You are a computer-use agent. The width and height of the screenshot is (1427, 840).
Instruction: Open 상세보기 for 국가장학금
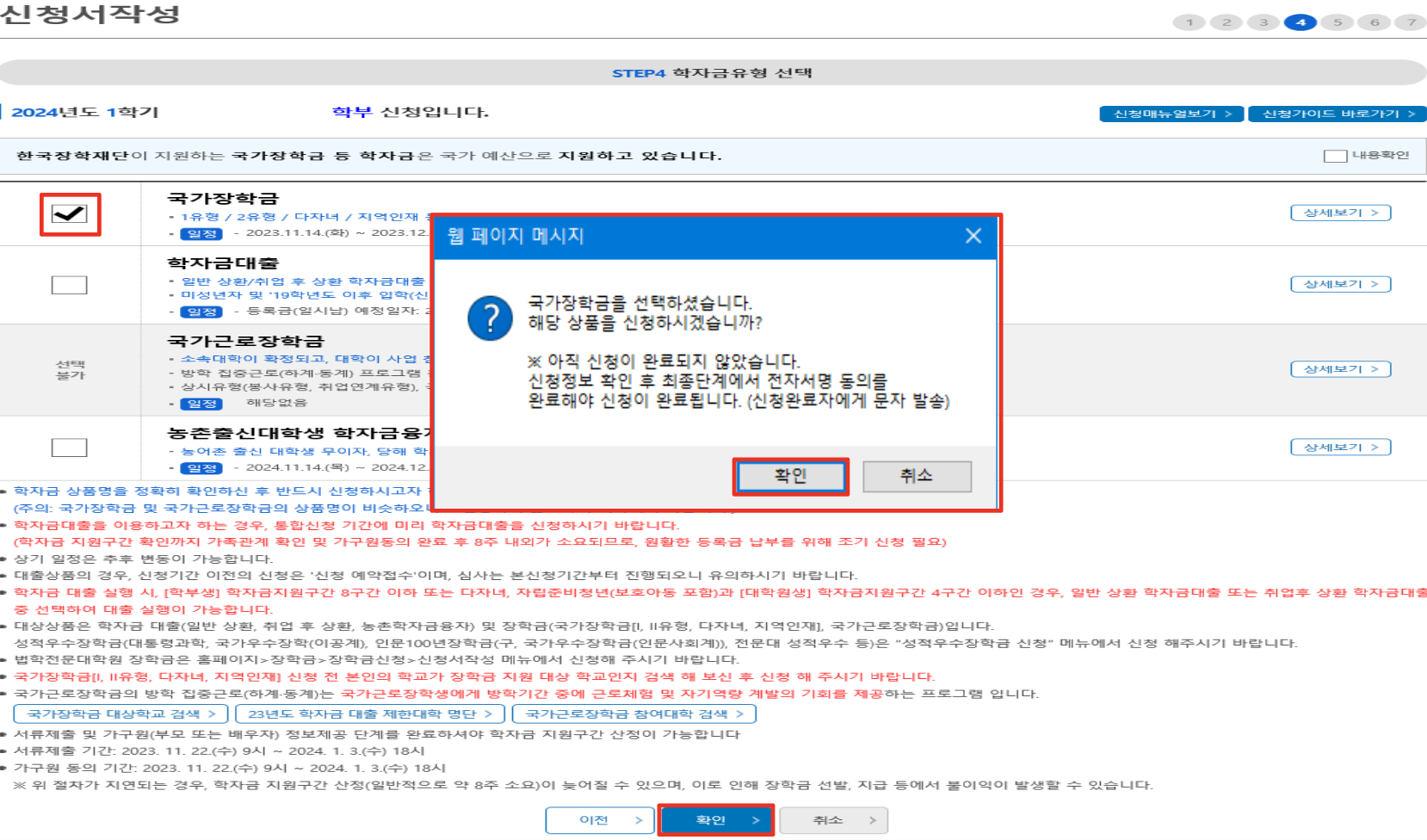(1340, 213)
